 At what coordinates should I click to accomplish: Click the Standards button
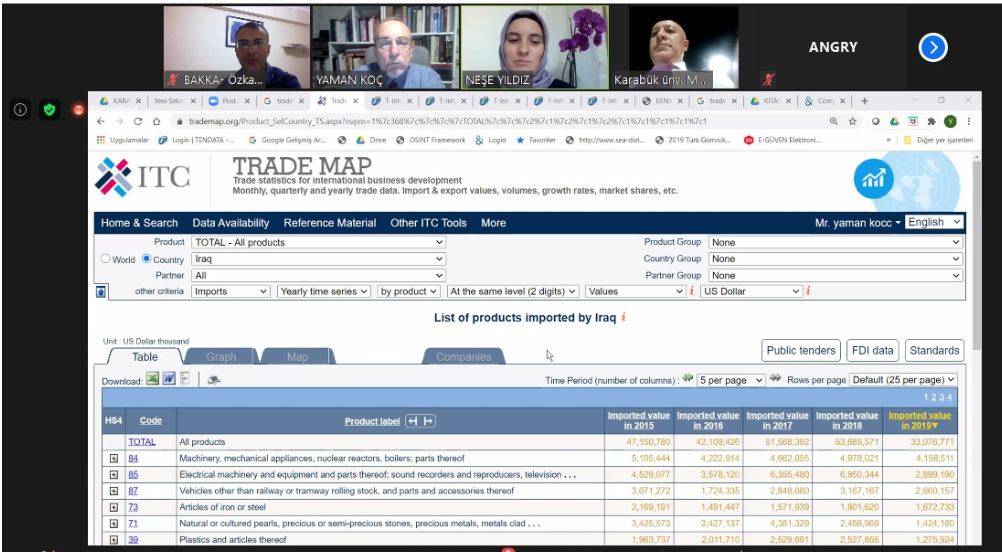[934, 350]
